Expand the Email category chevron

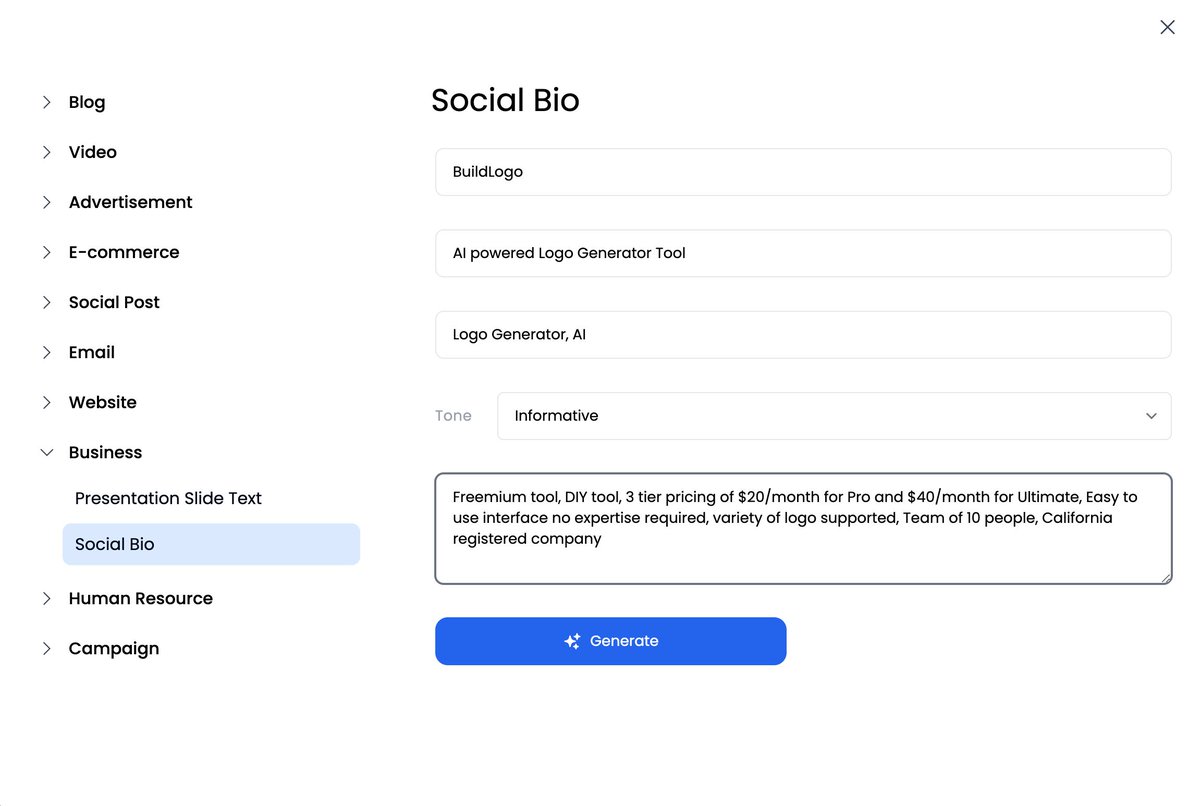coord(46,352)
